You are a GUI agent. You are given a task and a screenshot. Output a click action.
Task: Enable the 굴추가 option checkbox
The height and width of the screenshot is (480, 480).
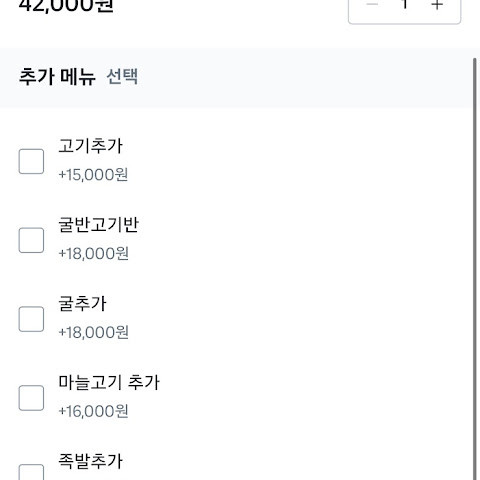tap(31, 319)
